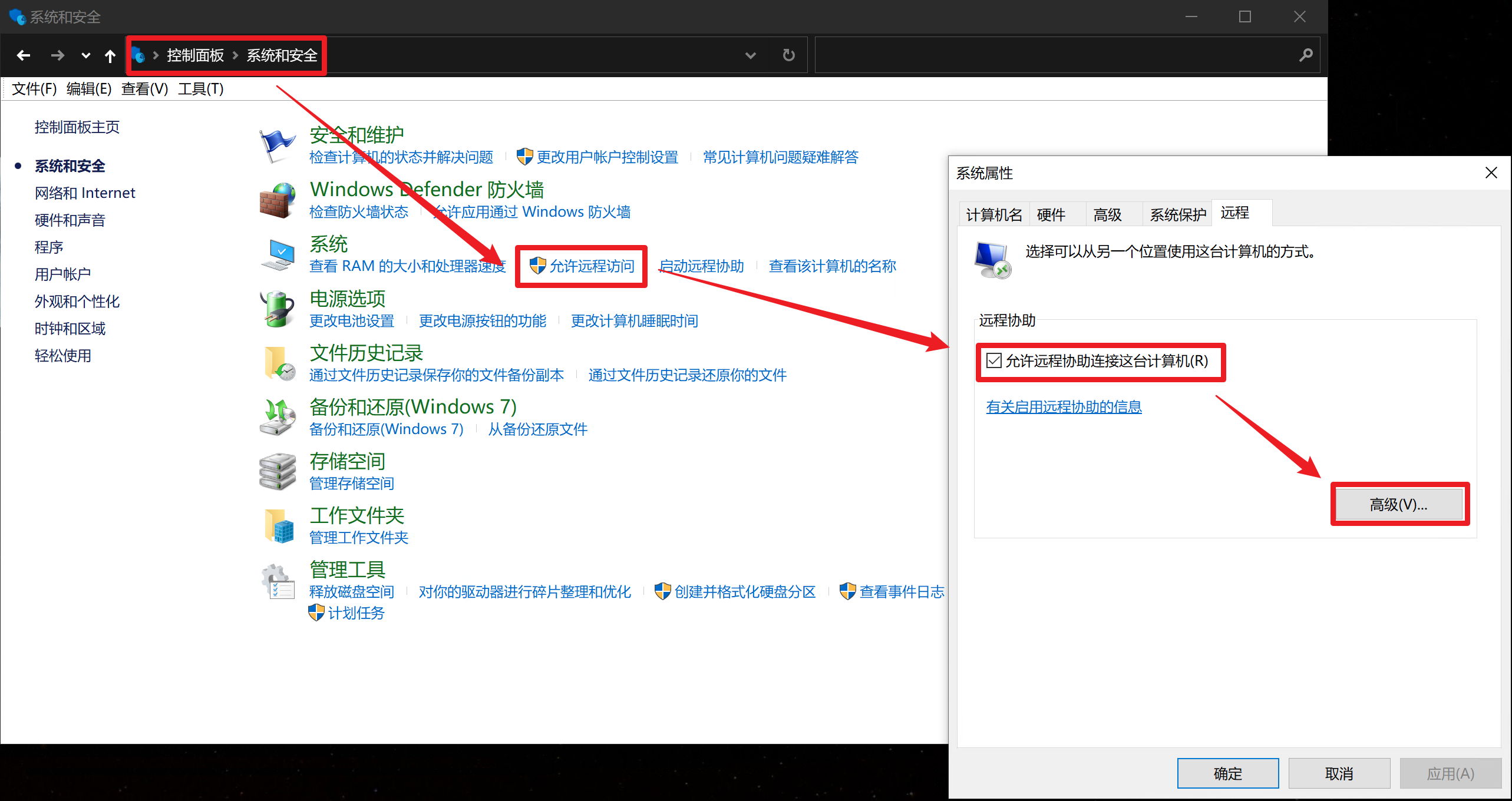This screenshot has width=1512, height=801.
Task: Open 从备份还原文件 link
Action: (538, 429)
